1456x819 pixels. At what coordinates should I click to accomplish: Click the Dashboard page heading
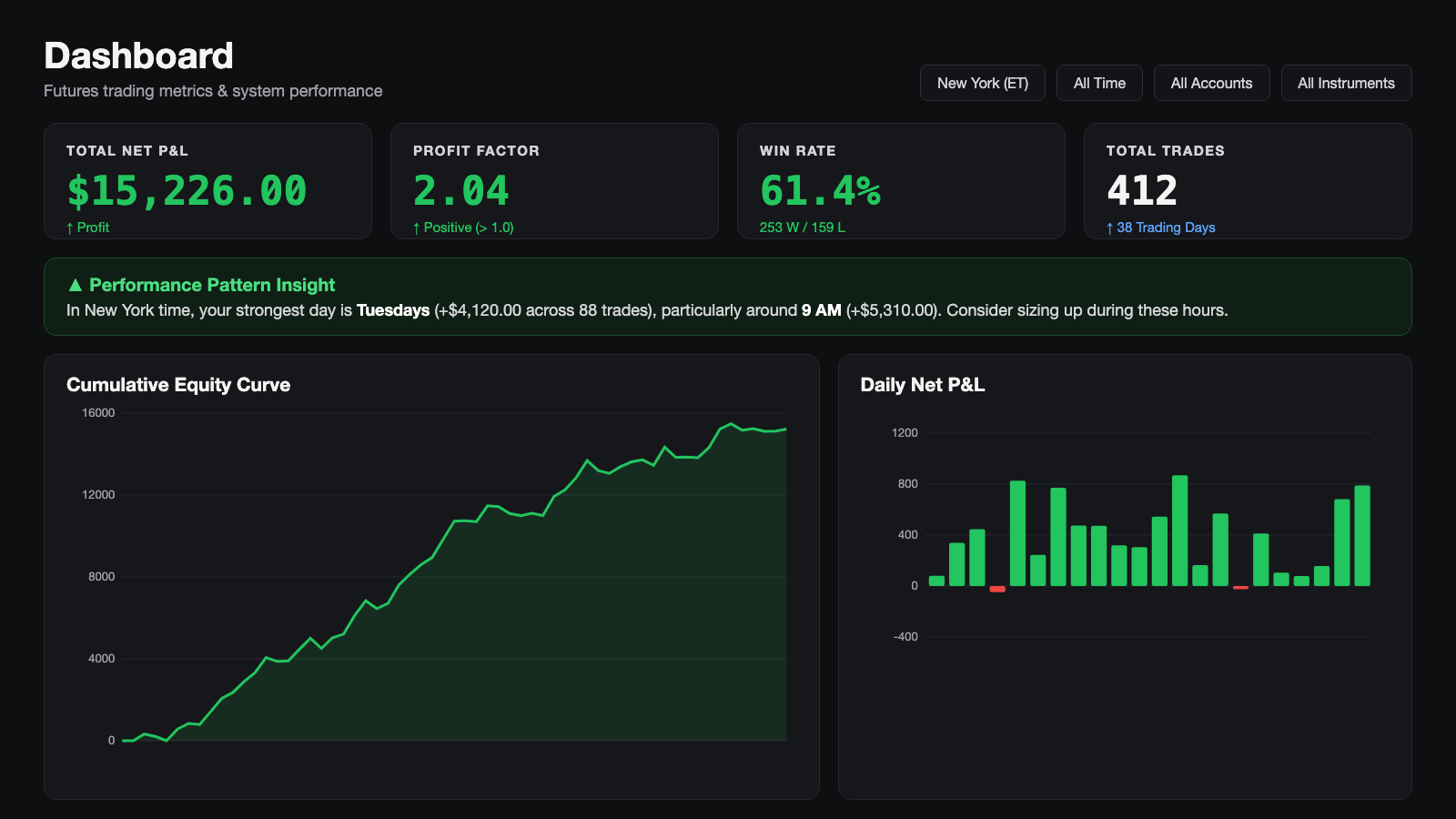(139, 56)
